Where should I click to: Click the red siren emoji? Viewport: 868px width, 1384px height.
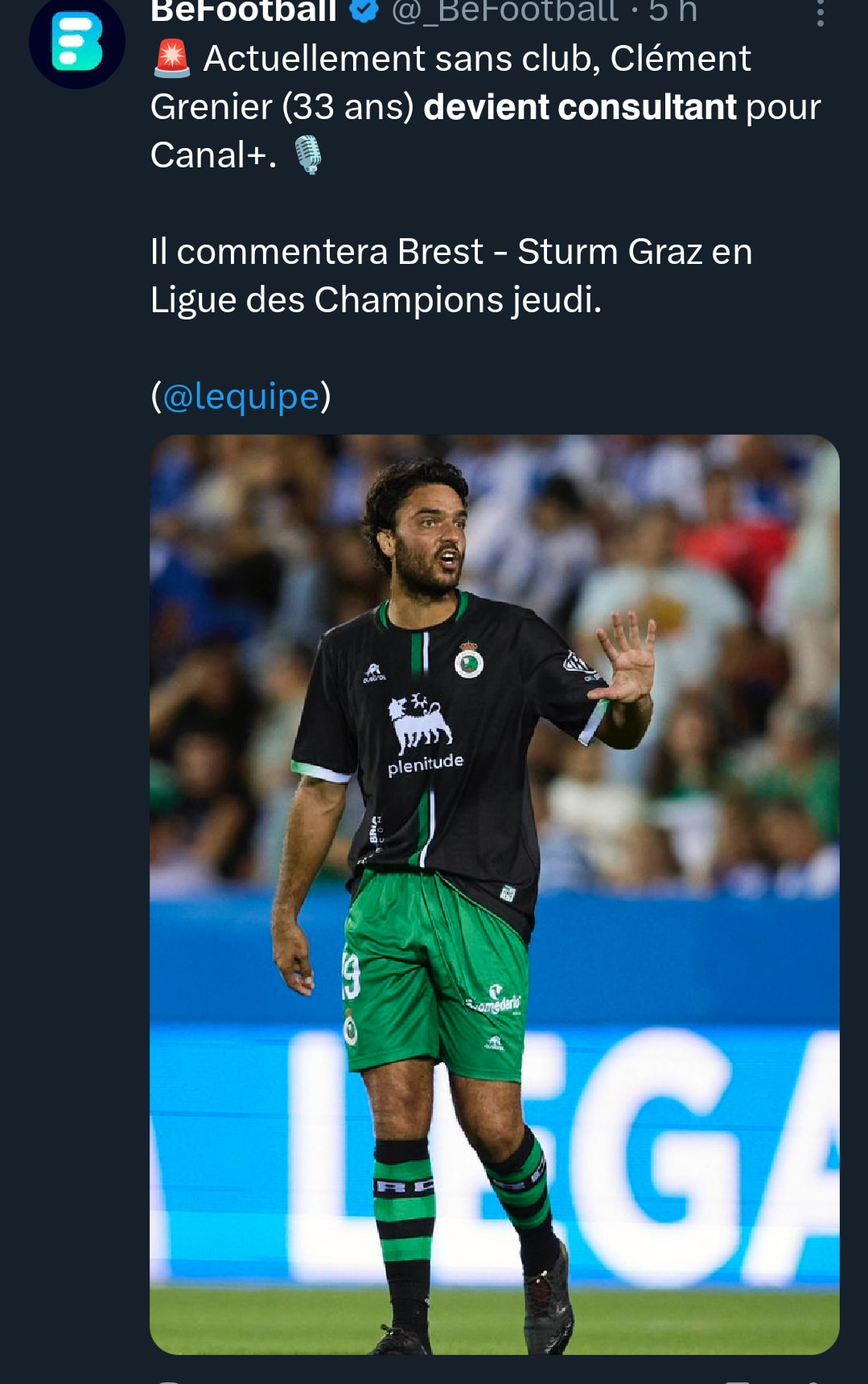tap(171, 59)
